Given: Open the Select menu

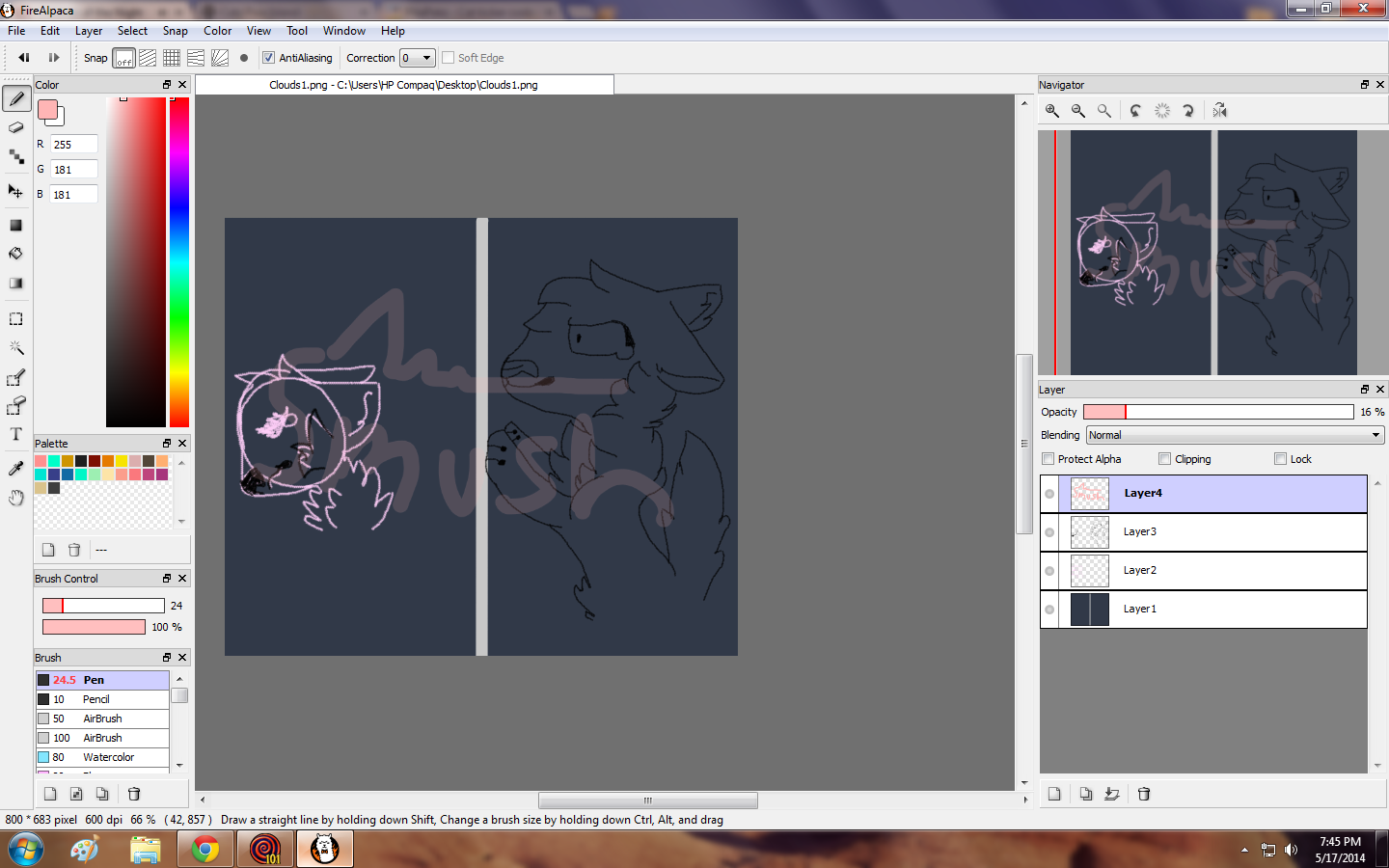Looking at the screenshot, I should [x=132, y=31].
